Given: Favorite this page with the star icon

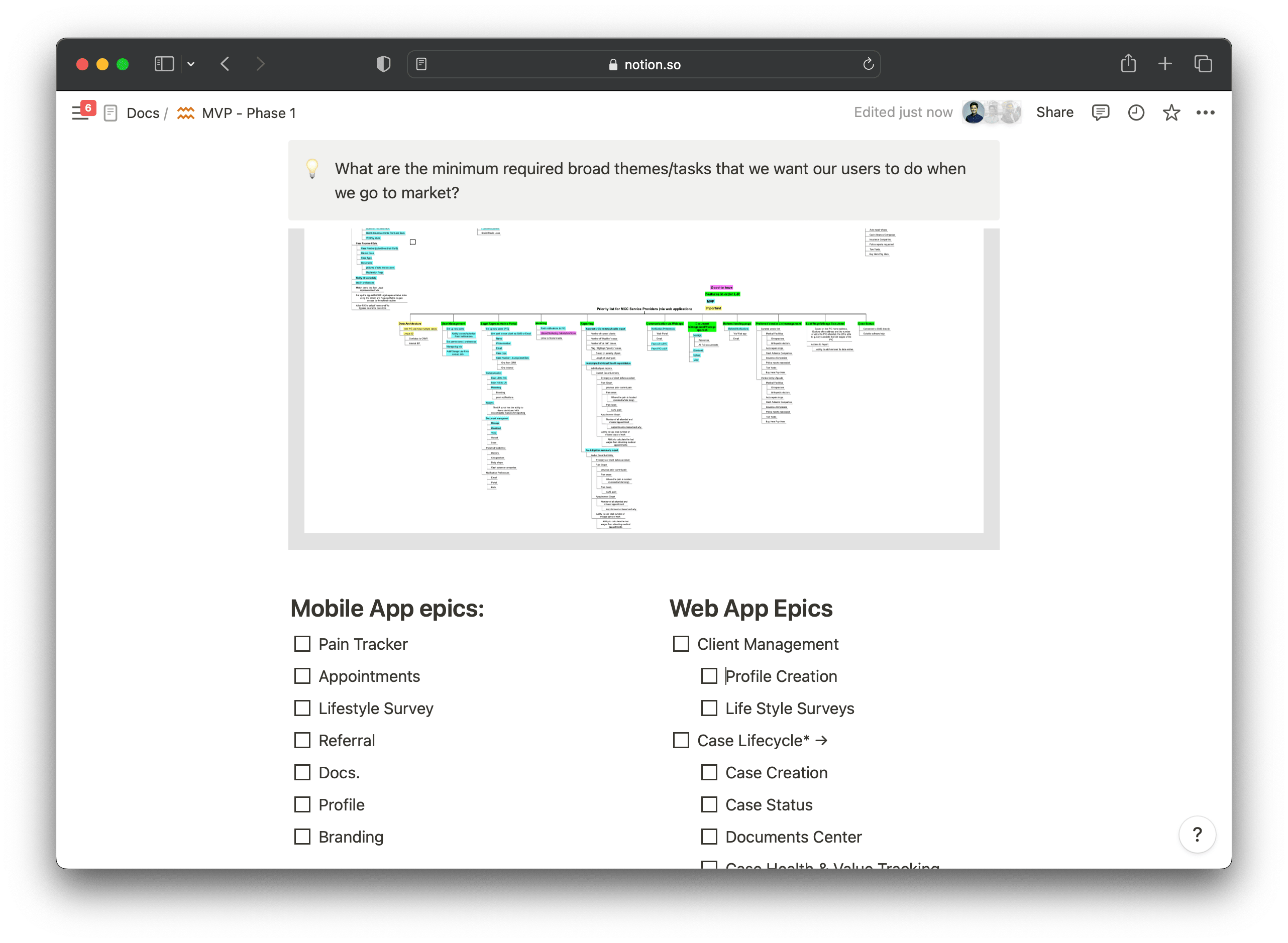Looking at the screenshot, I should [x=1171, y=112].
